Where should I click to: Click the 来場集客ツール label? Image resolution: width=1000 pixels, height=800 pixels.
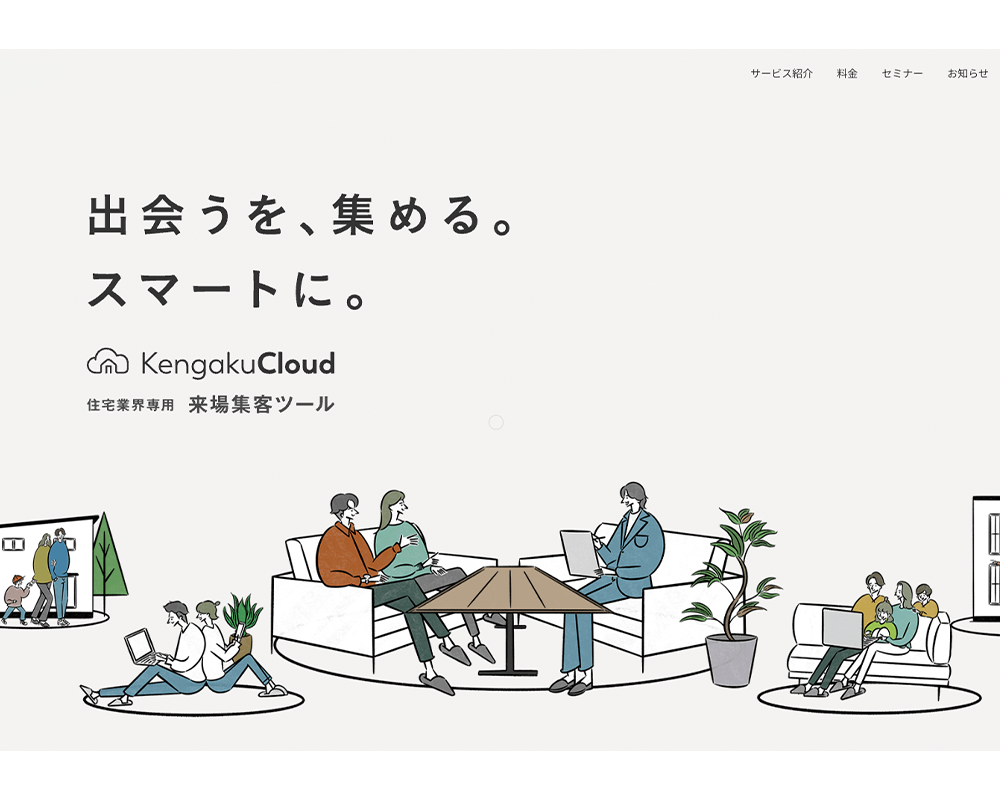pos(262,403)
